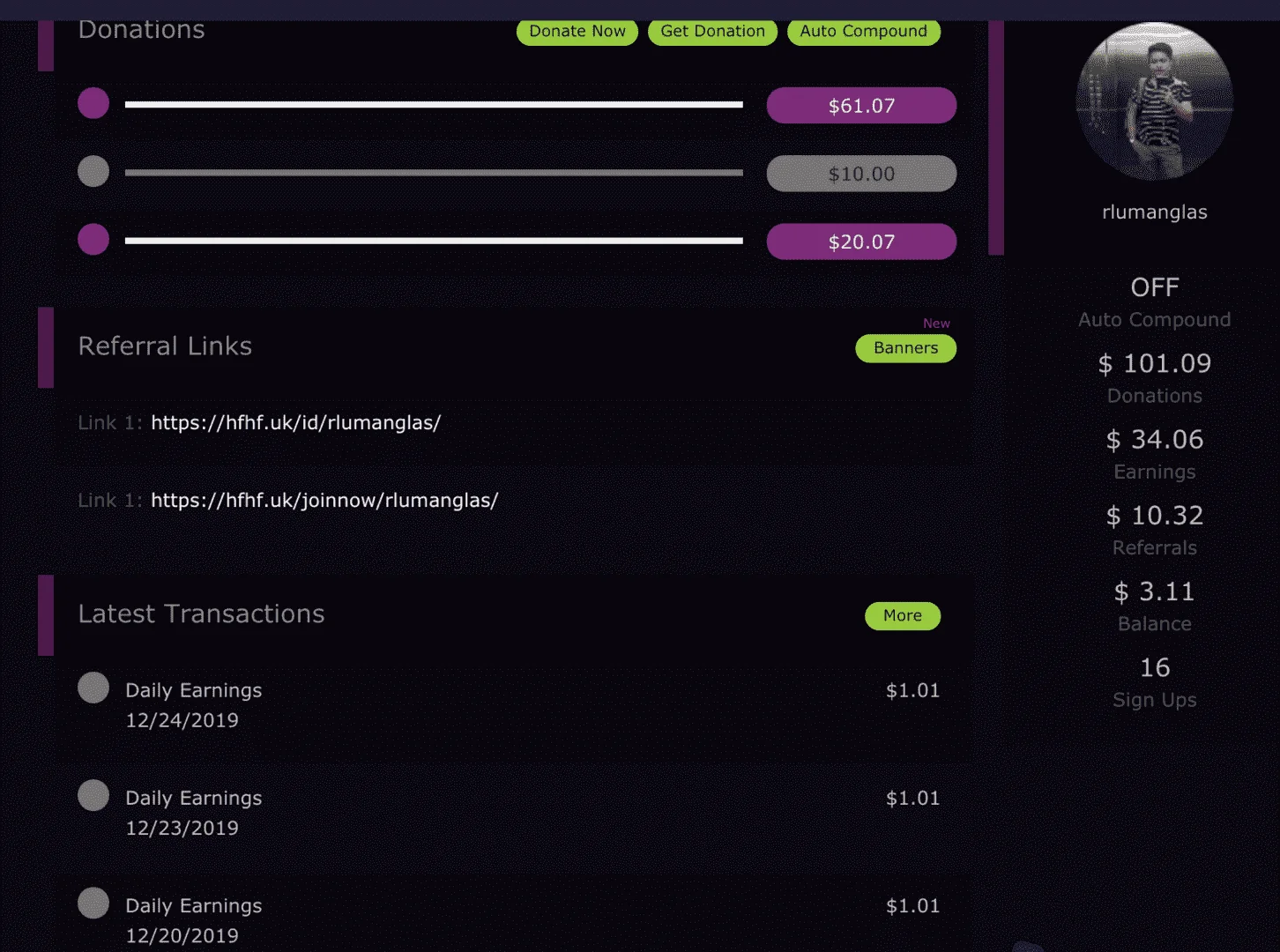
Task: Click the white progress bar for $20.07
Action: click(x=434, y=241)
